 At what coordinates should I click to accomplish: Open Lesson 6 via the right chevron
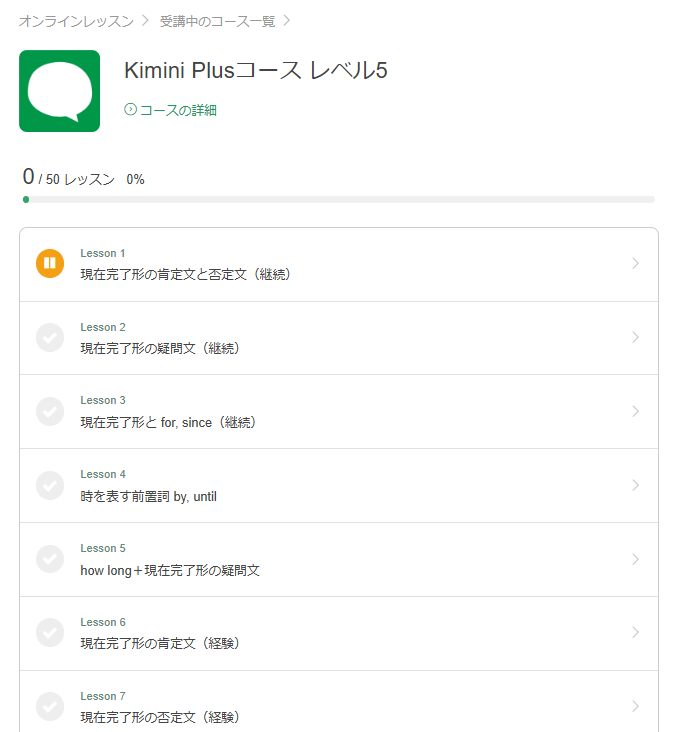[x=636, y=633]
